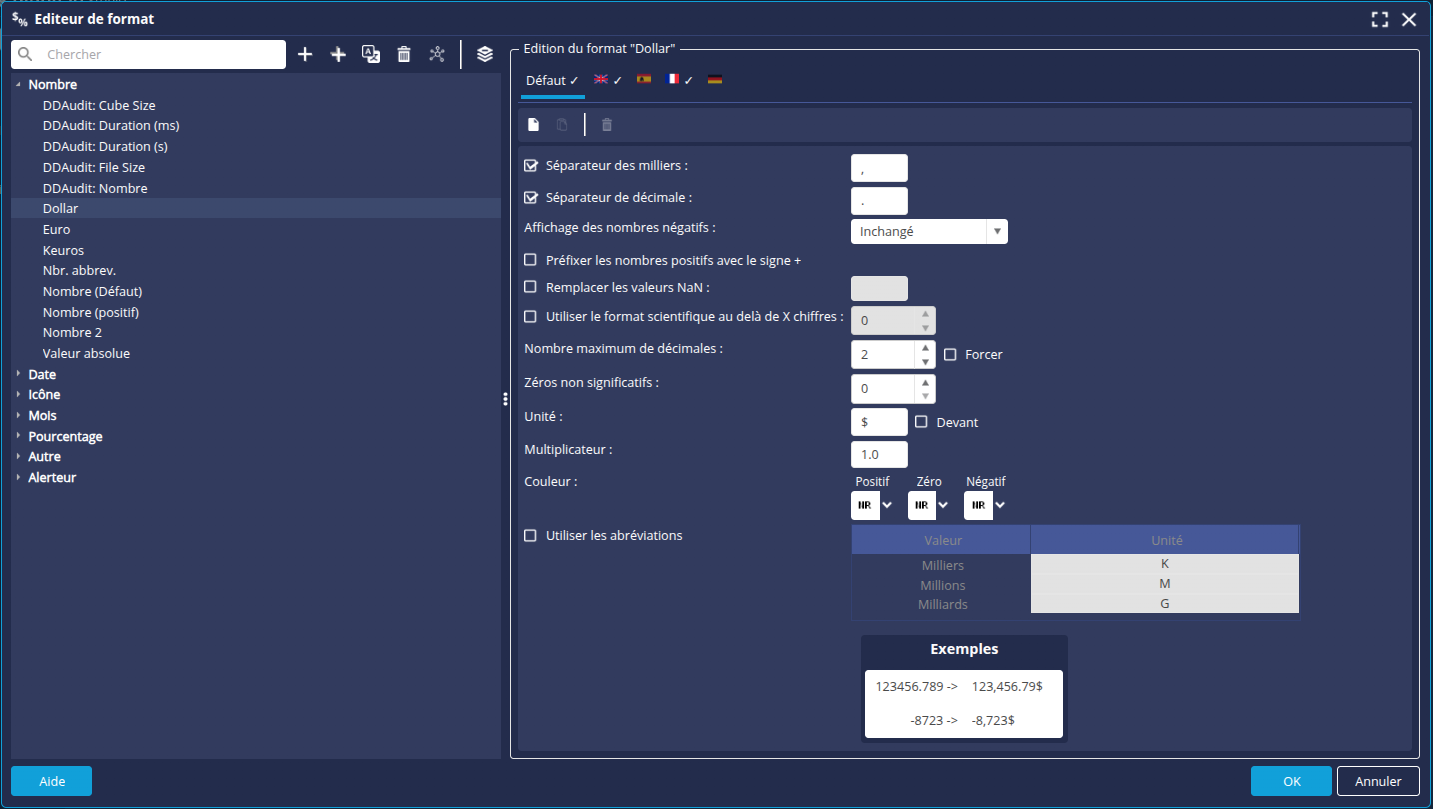The image size is (1433, 809).
Task: Select the German flag tab
Action: [x=714, y=78]
